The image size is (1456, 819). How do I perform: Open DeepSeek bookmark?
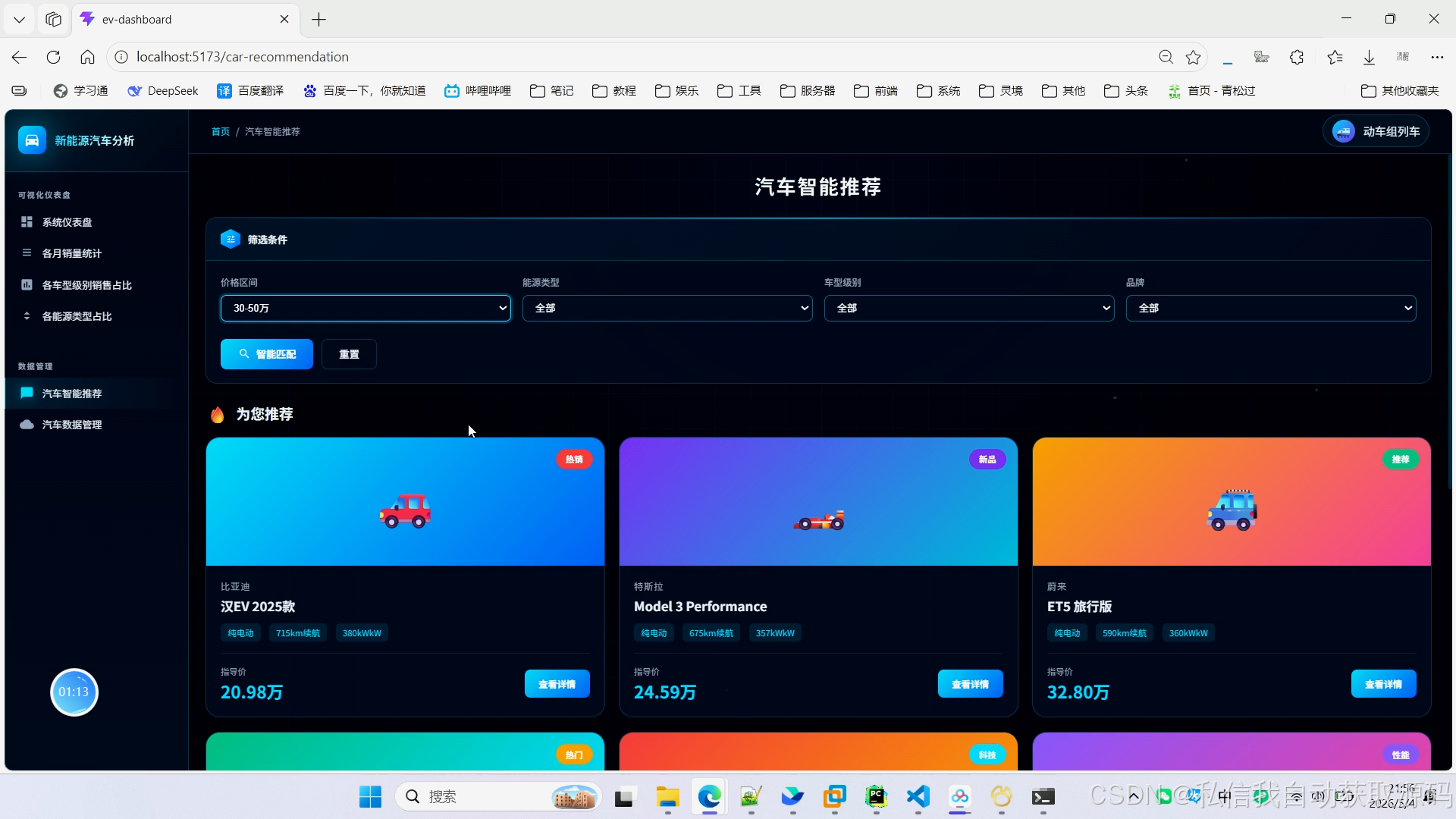pos(163,91)
